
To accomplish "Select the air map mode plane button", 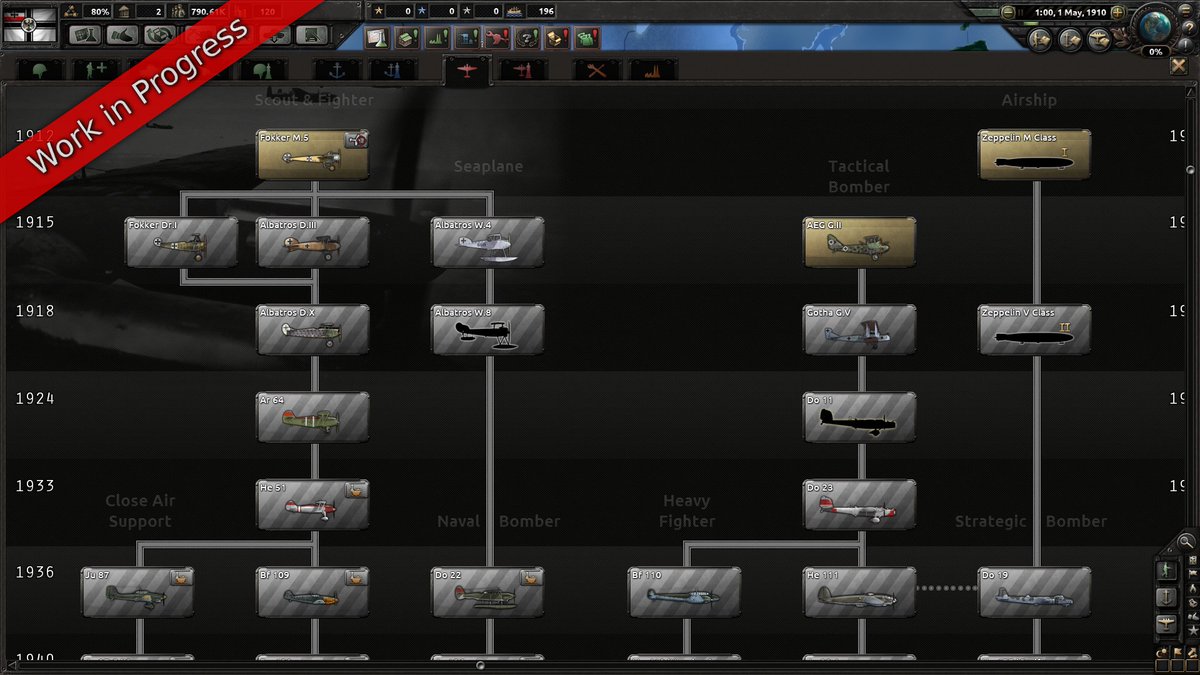I will coord(1166,624).
